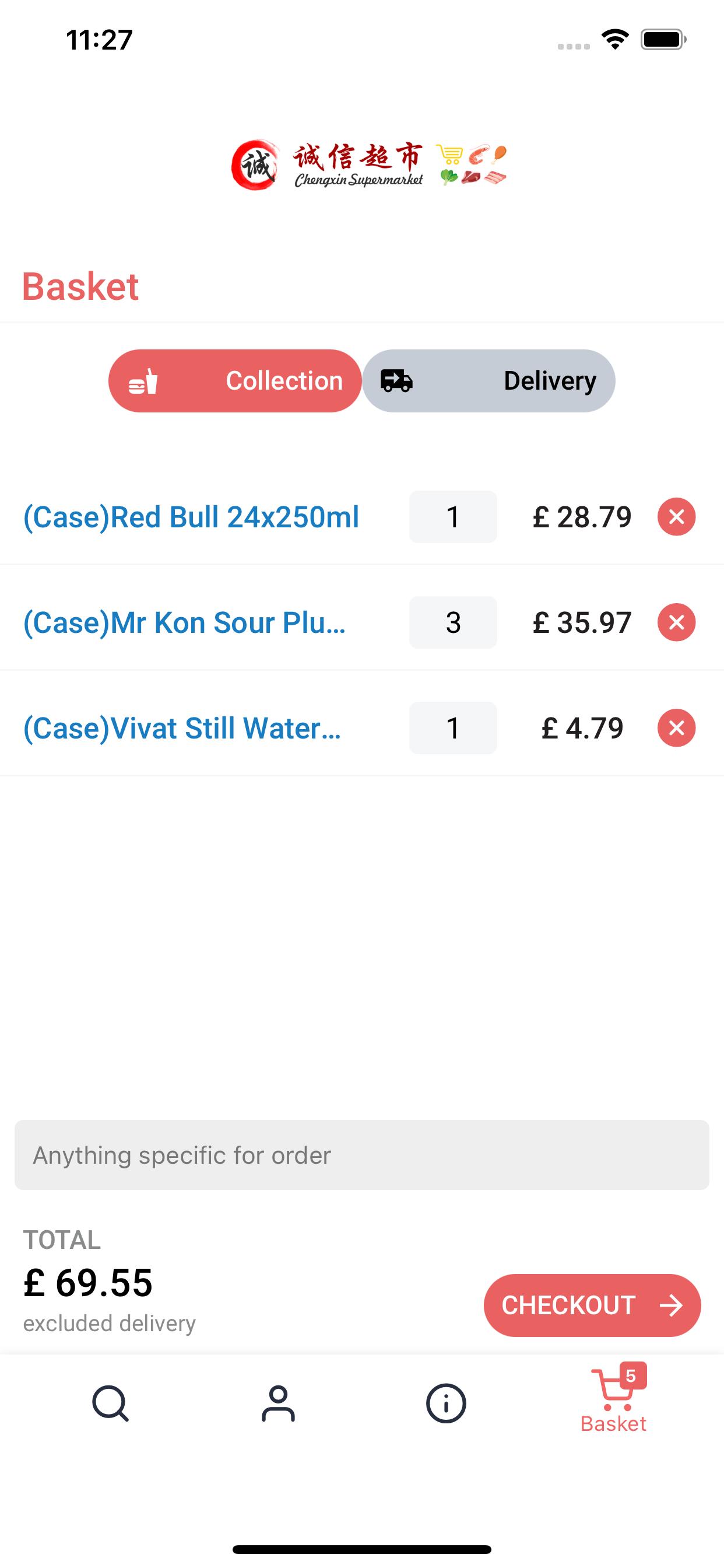Open the account profile icon

(278, 1403)
